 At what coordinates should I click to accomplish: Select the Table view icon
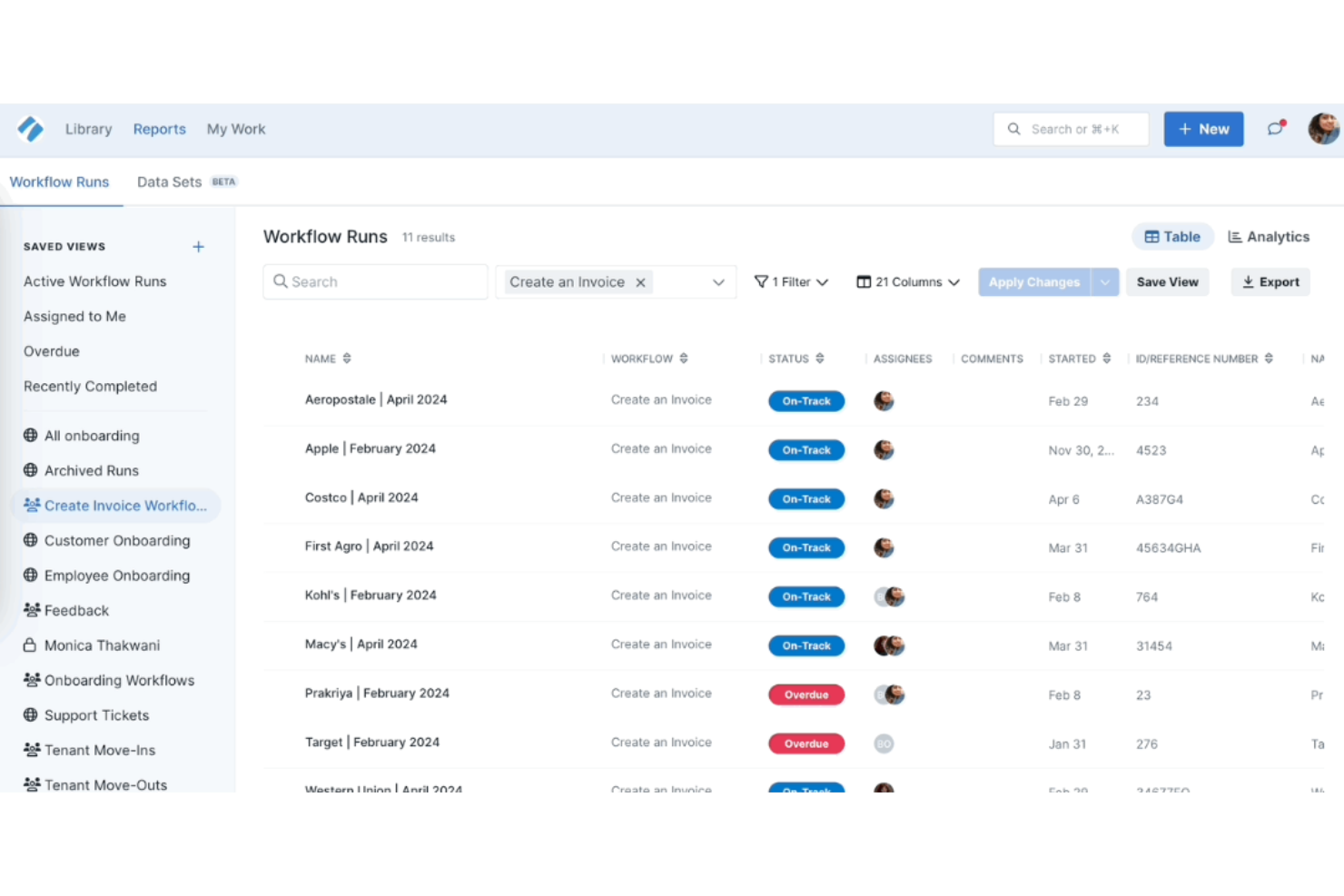tap(1151, 236)
